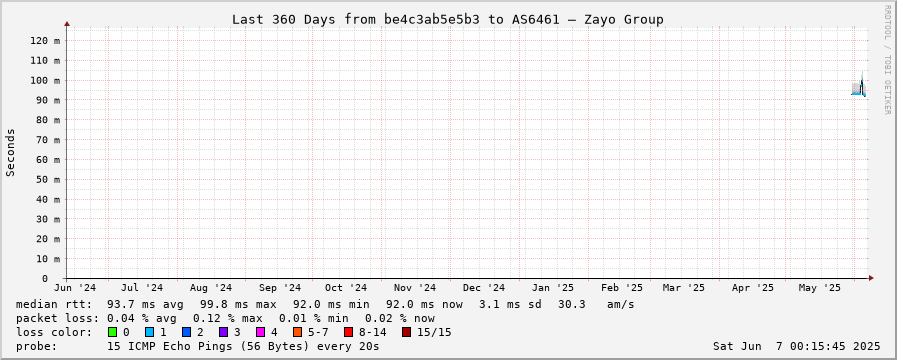Click the Jun '24 x-axis label
Screen dimensions: 897x360
click(76, 288)
